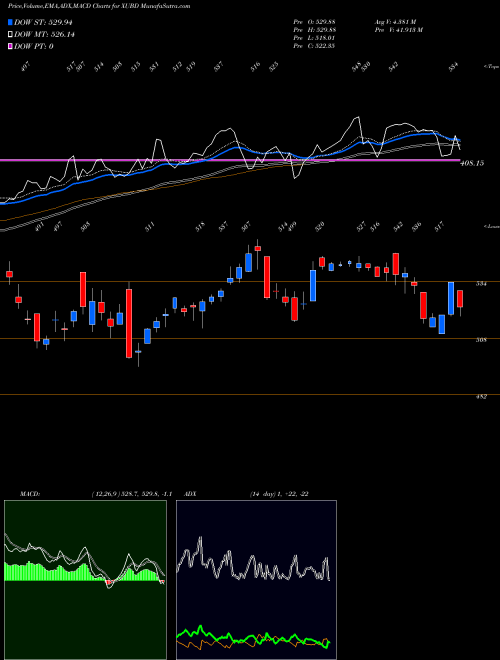Click the 'Pre H: 529.88' high value
500x660 pixels.
(x=314, y=30)
